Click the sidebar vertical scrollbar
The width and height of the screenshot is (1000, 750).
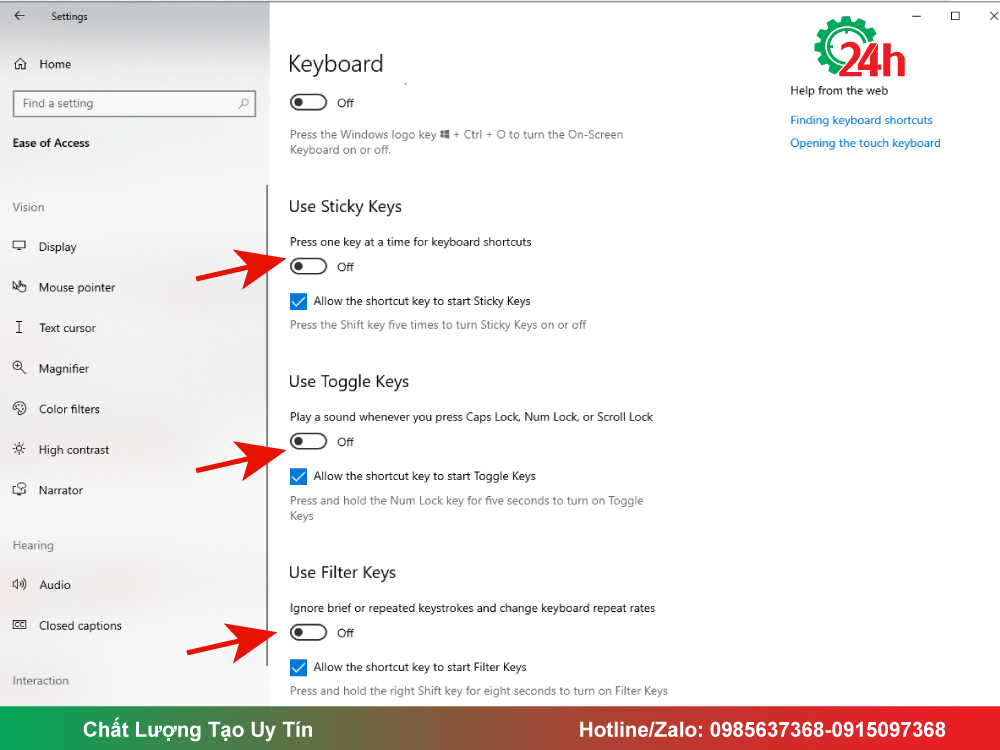(267, 425)
